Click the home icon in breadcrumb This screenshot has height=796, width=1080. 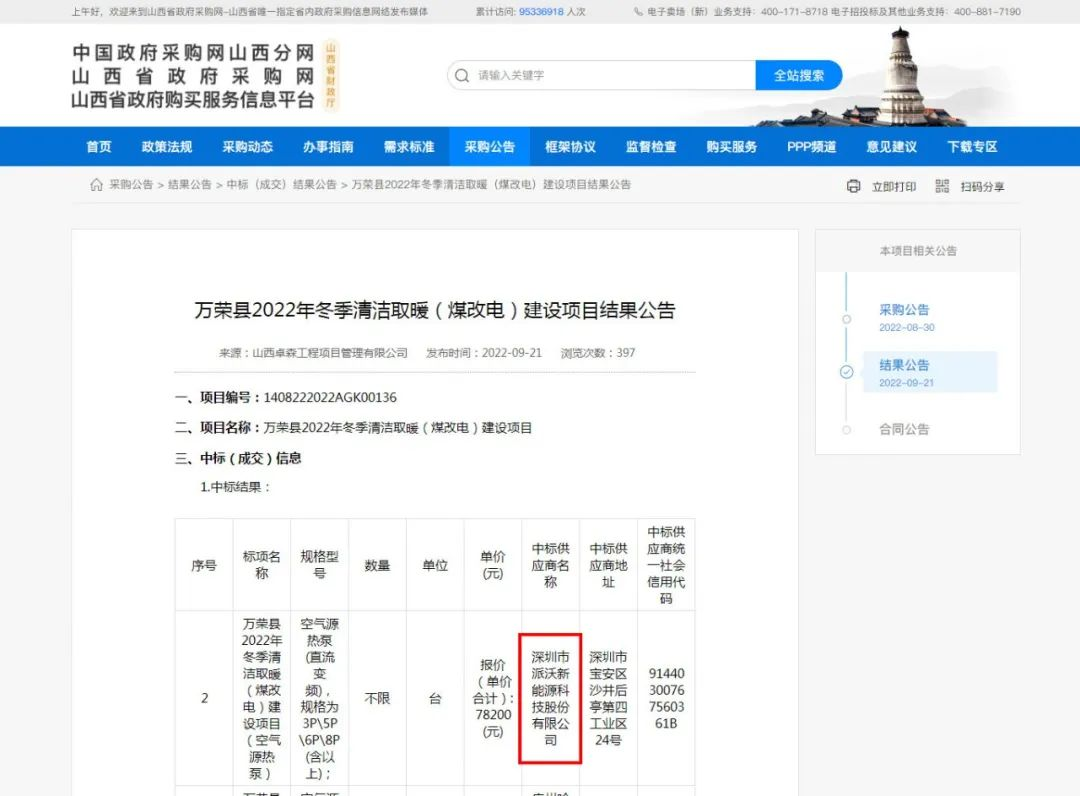(96, 185)
